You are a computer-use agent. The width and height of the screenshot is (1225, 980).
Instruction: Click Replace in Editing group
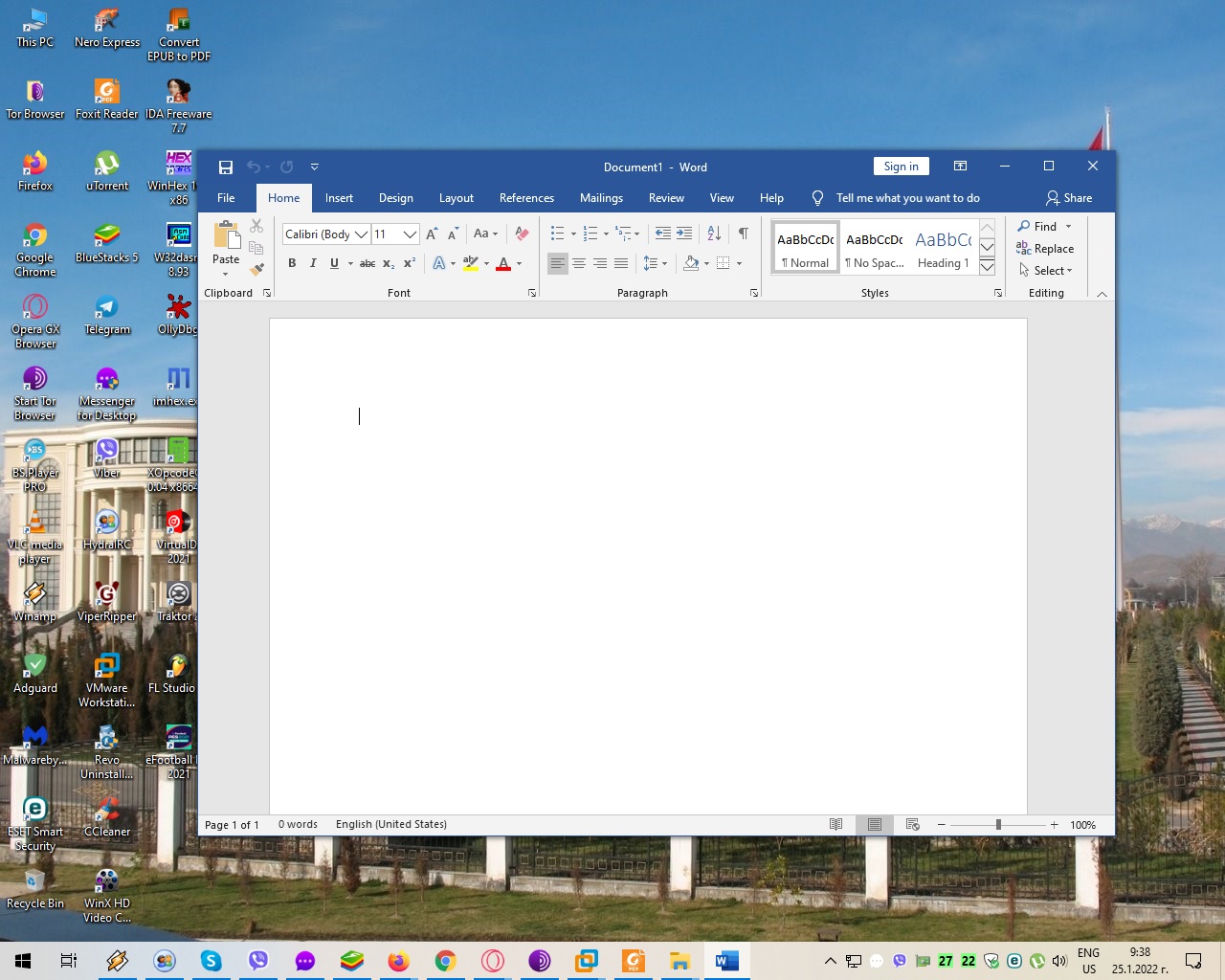1045,249
